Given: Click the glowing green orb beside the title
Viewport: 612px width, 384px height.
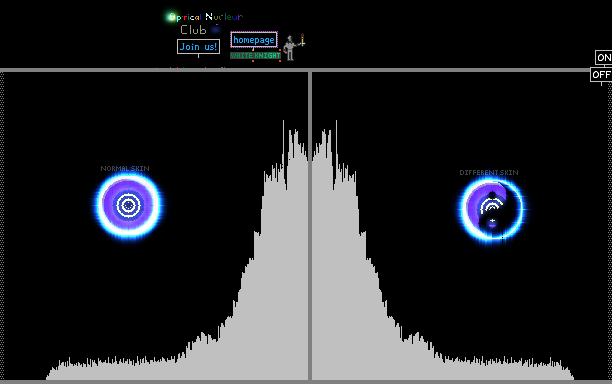Looking at the screenshot, I should (171, 17).
